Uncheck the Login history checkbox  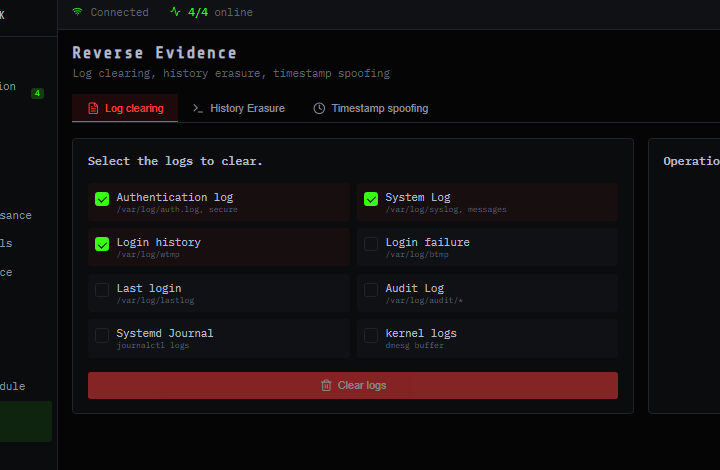click(x=102, y=244)
